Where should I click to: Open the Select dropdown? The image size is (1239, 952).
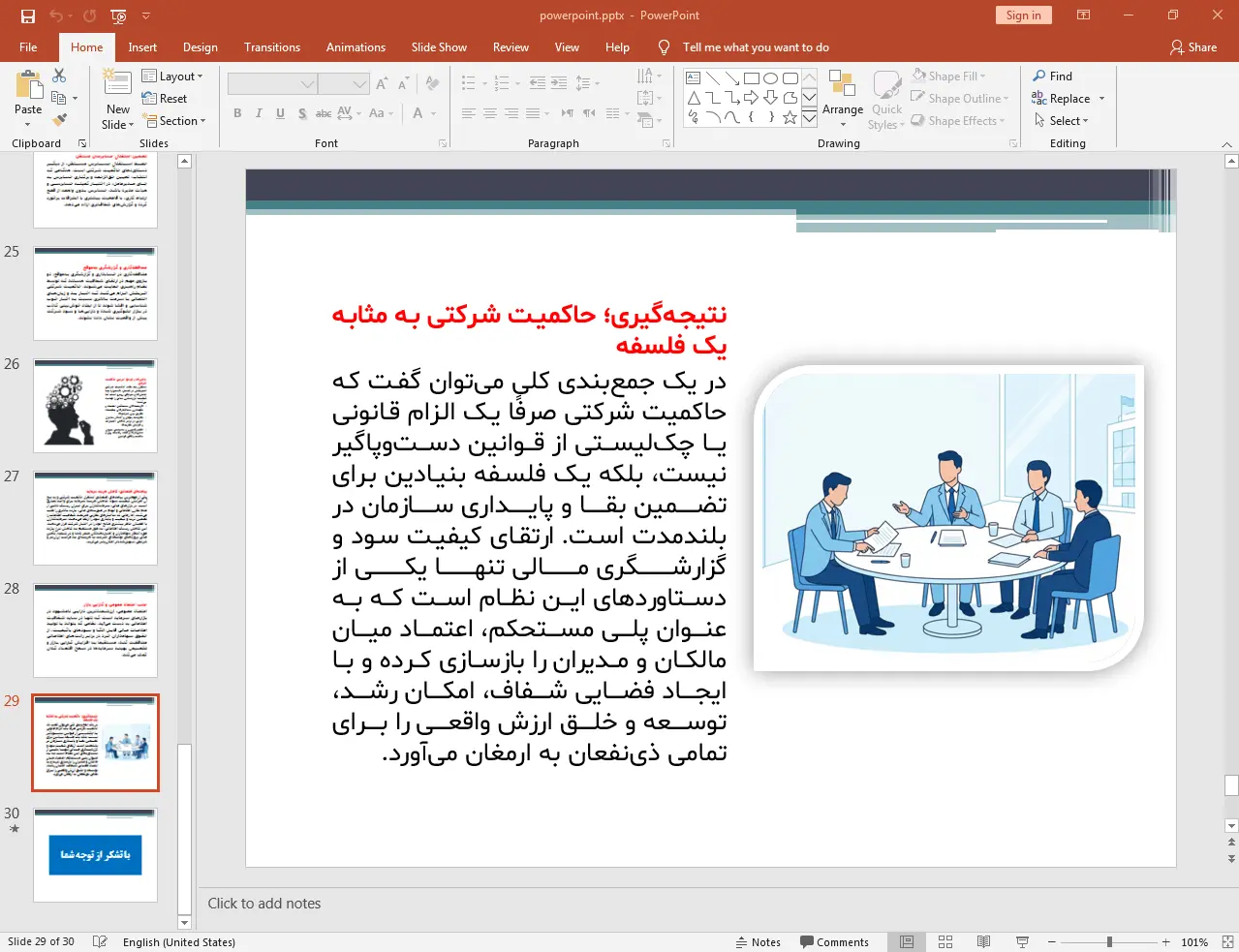[x=1062, y=121]
